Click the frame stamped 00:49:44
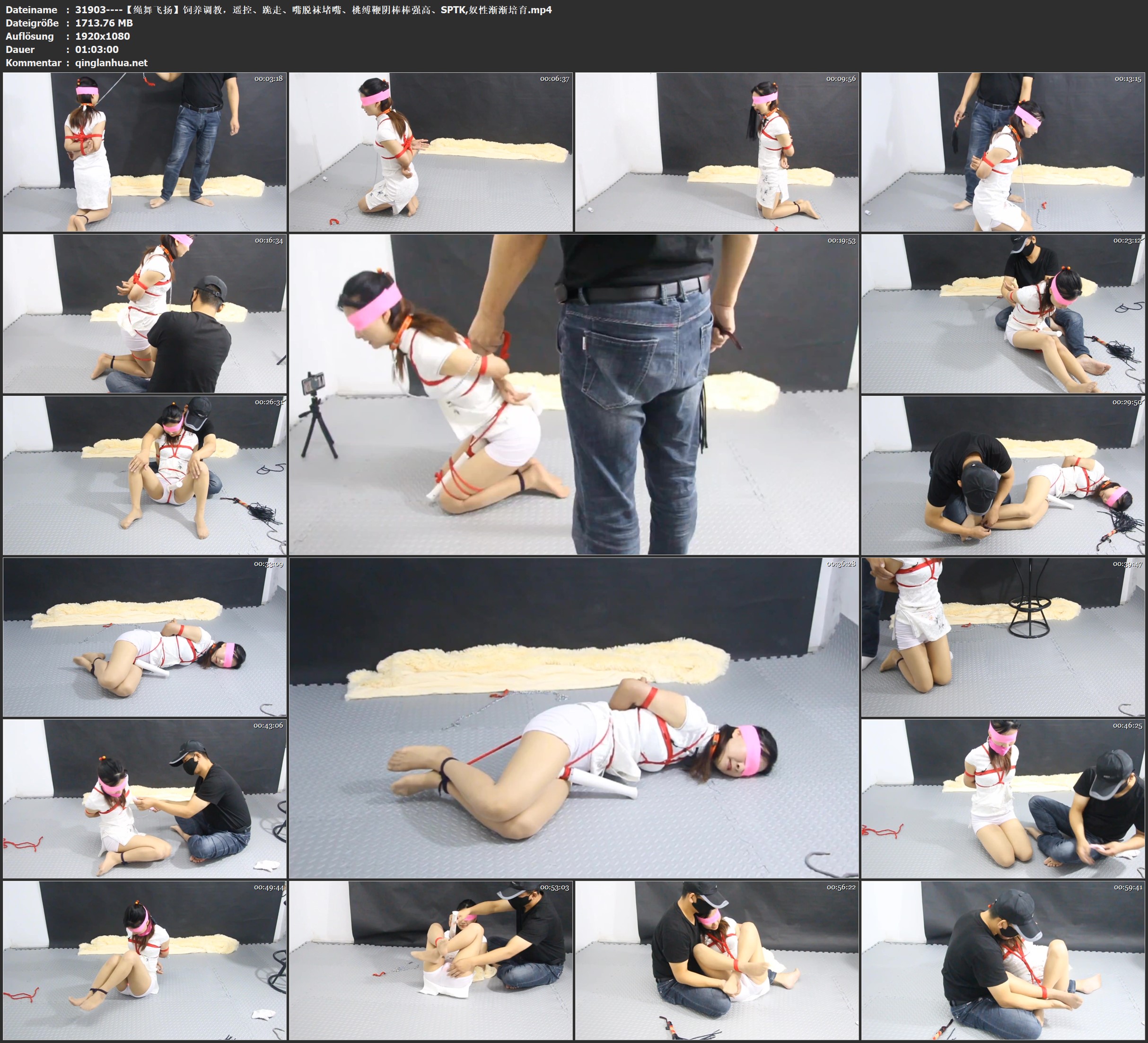1148x1043 pixels. (x=145, y=960)
